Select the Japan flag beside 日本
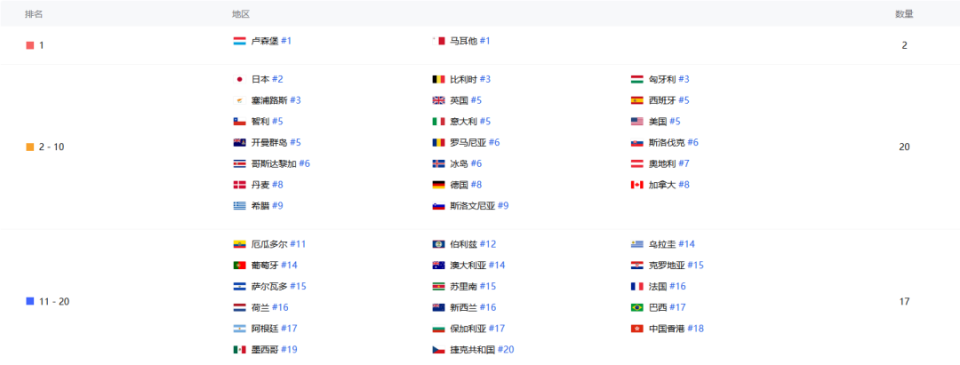 click(x=239, y=80)
